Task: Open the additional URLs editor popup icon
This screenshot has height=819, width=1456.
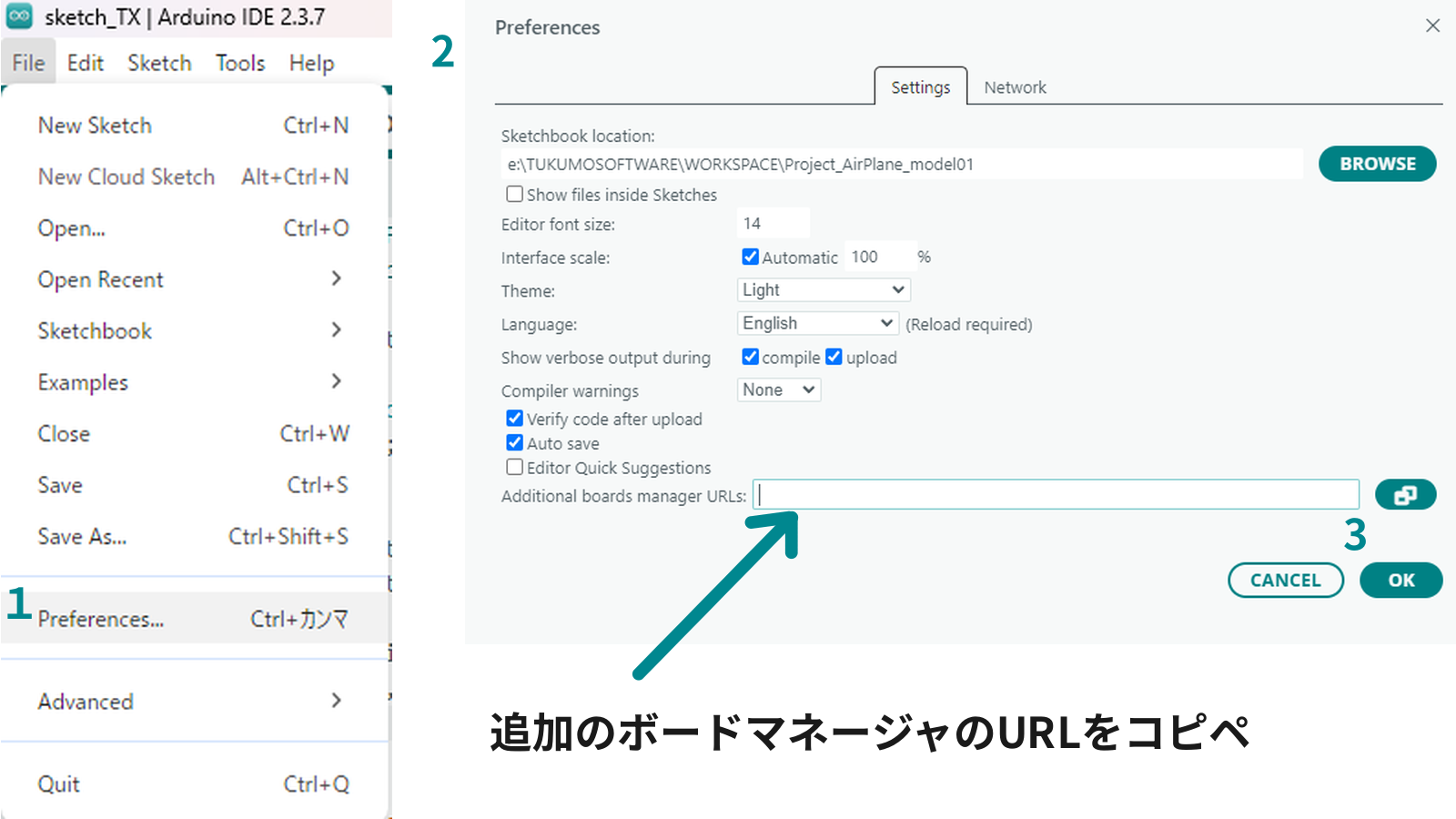Action: (1404, 494)
